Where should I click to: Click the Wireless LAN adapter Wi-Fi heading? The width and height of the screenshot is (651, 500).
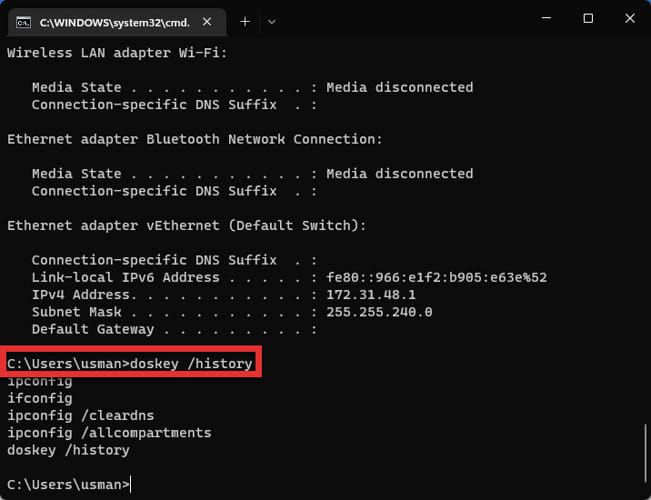click(x=117, y=53)
